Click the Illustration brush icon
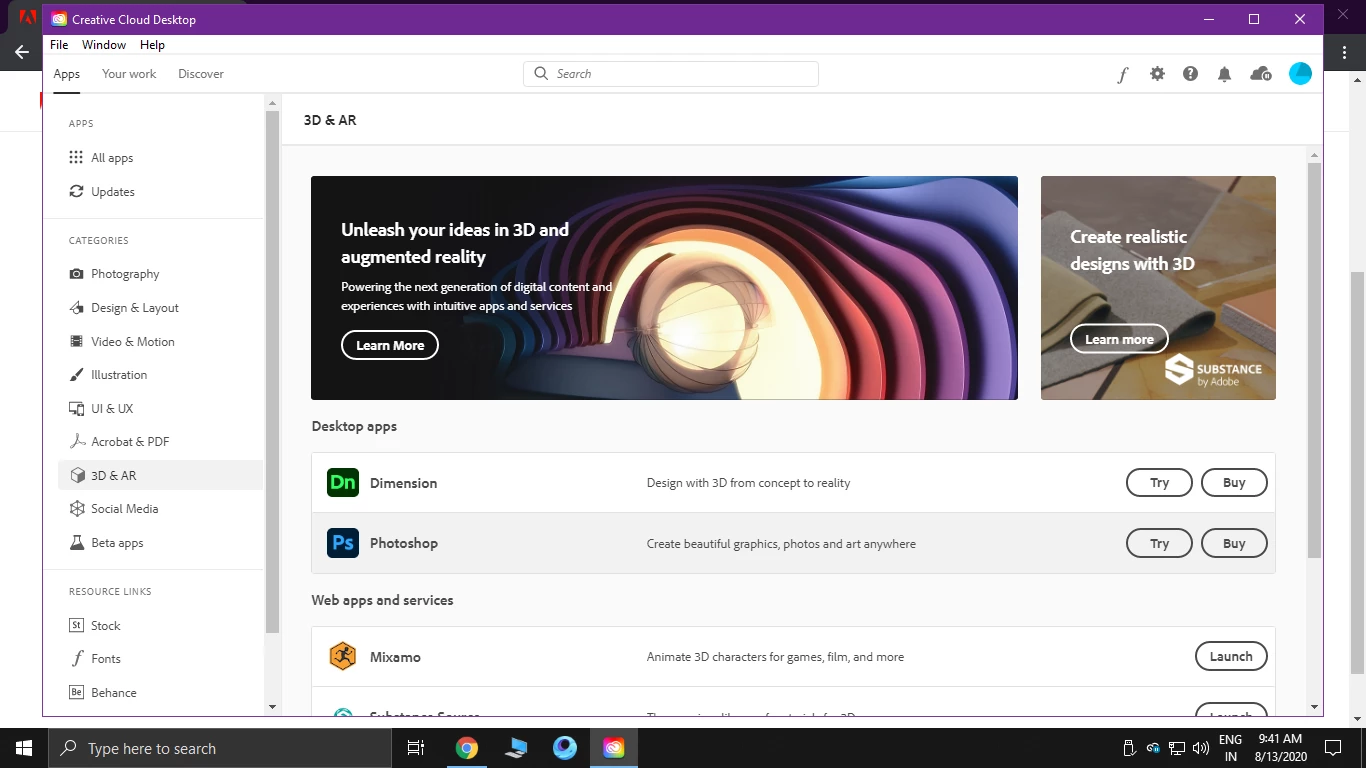This screenshot has height=768, width=1366. [76, 375]
